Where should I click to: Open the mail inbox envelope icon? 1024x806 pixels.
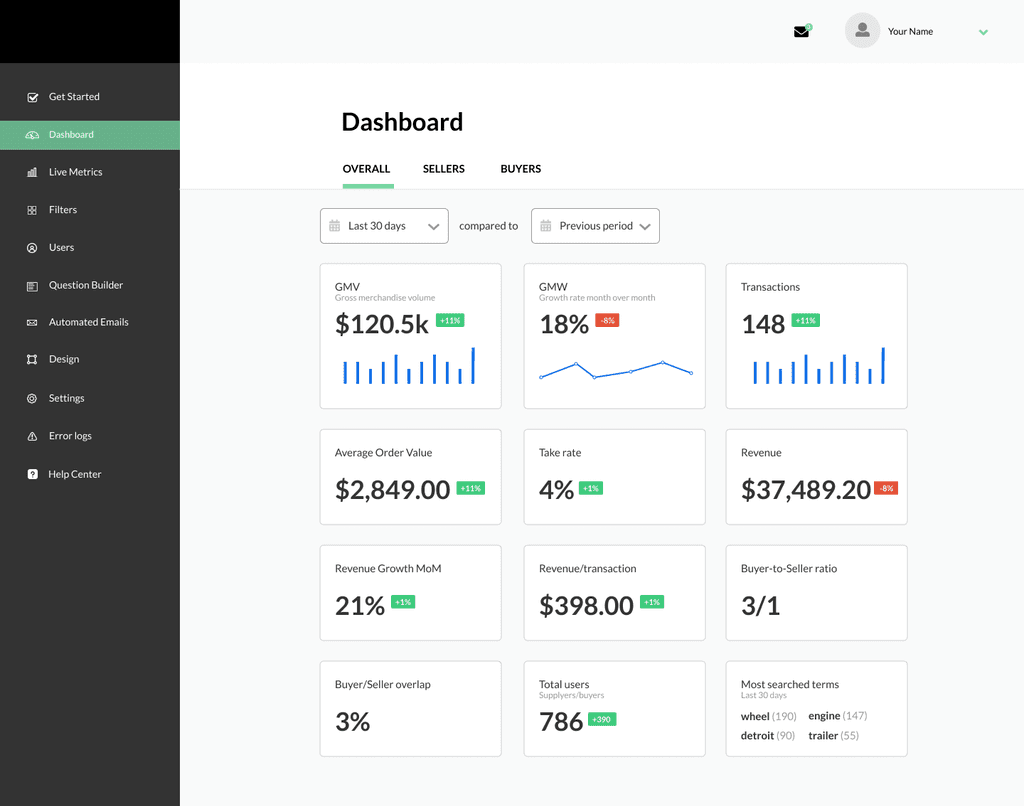click(x=801, y=31)
